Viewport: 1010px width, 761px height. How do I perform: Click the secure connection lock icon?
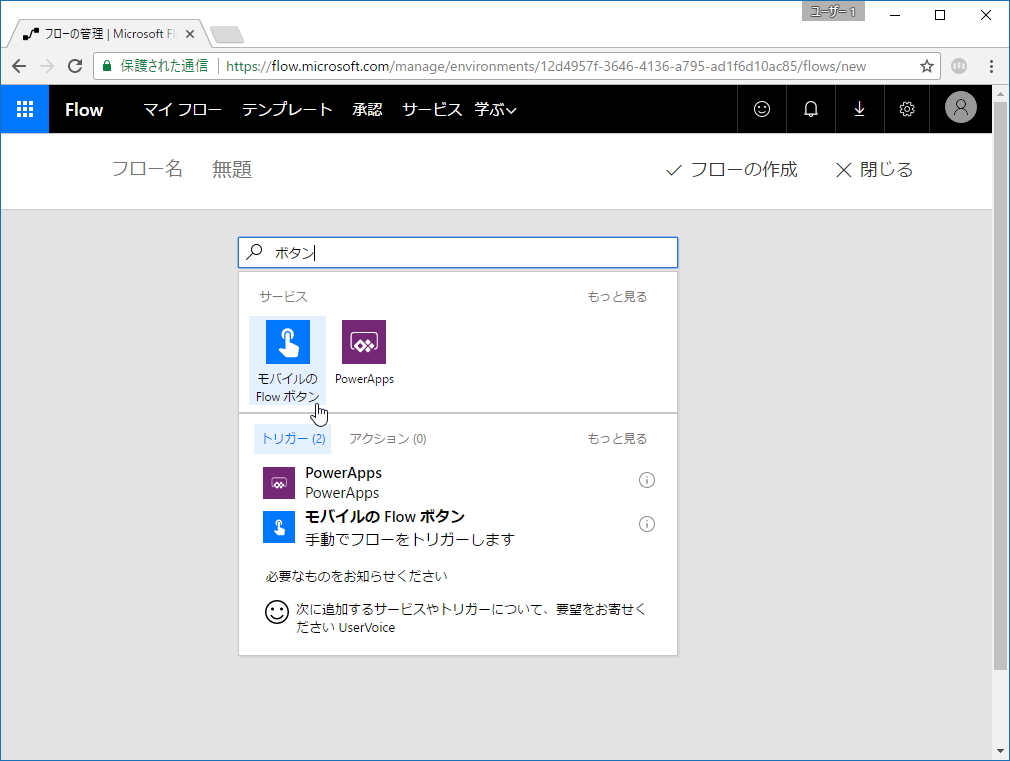(107, 66)
